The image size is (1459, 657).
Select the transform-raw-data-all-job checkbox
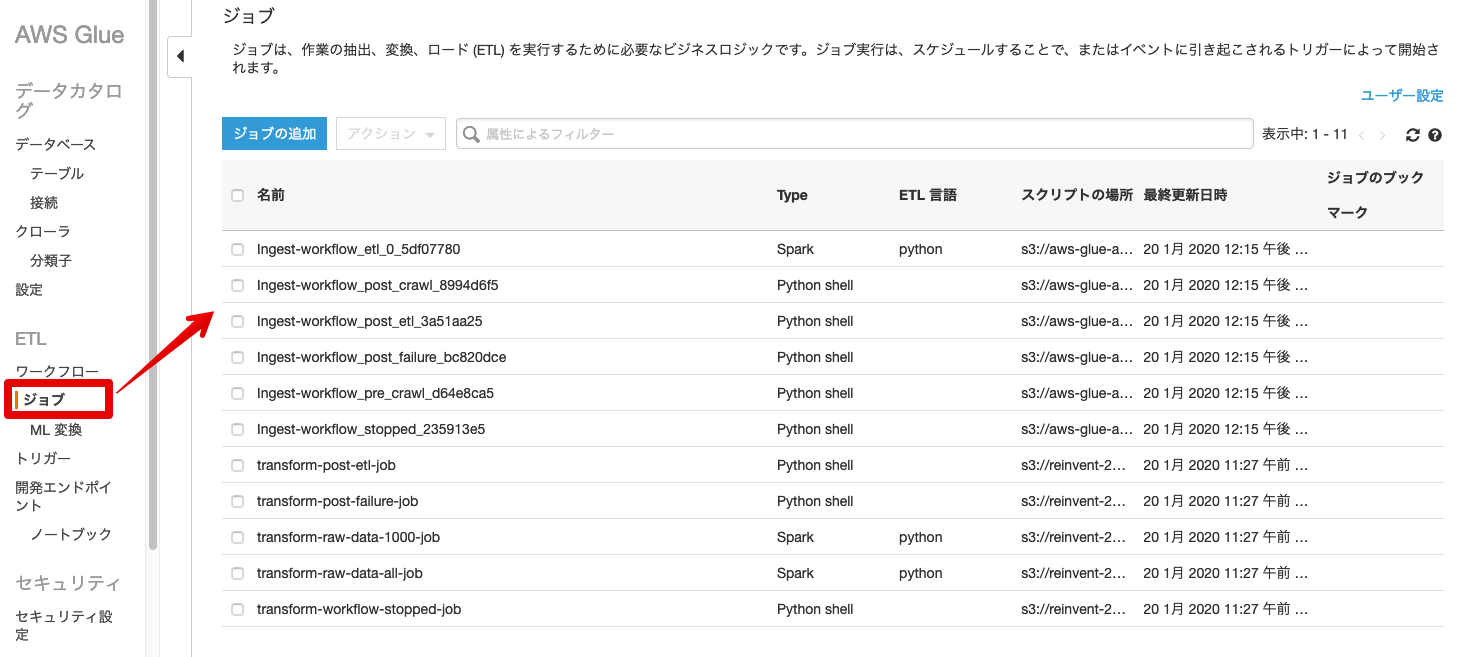pos(237,573)
